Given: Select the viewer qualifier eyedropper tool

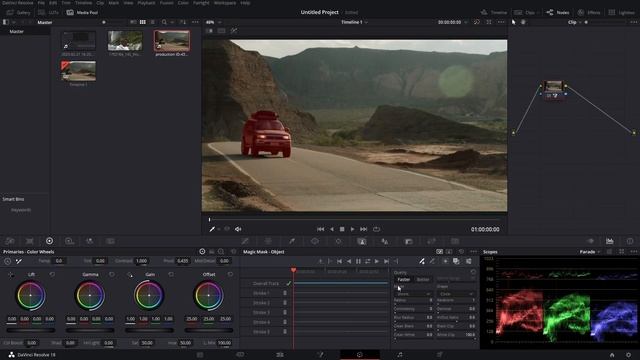Looking at the screenshot, I should click(x=212, y=229).
